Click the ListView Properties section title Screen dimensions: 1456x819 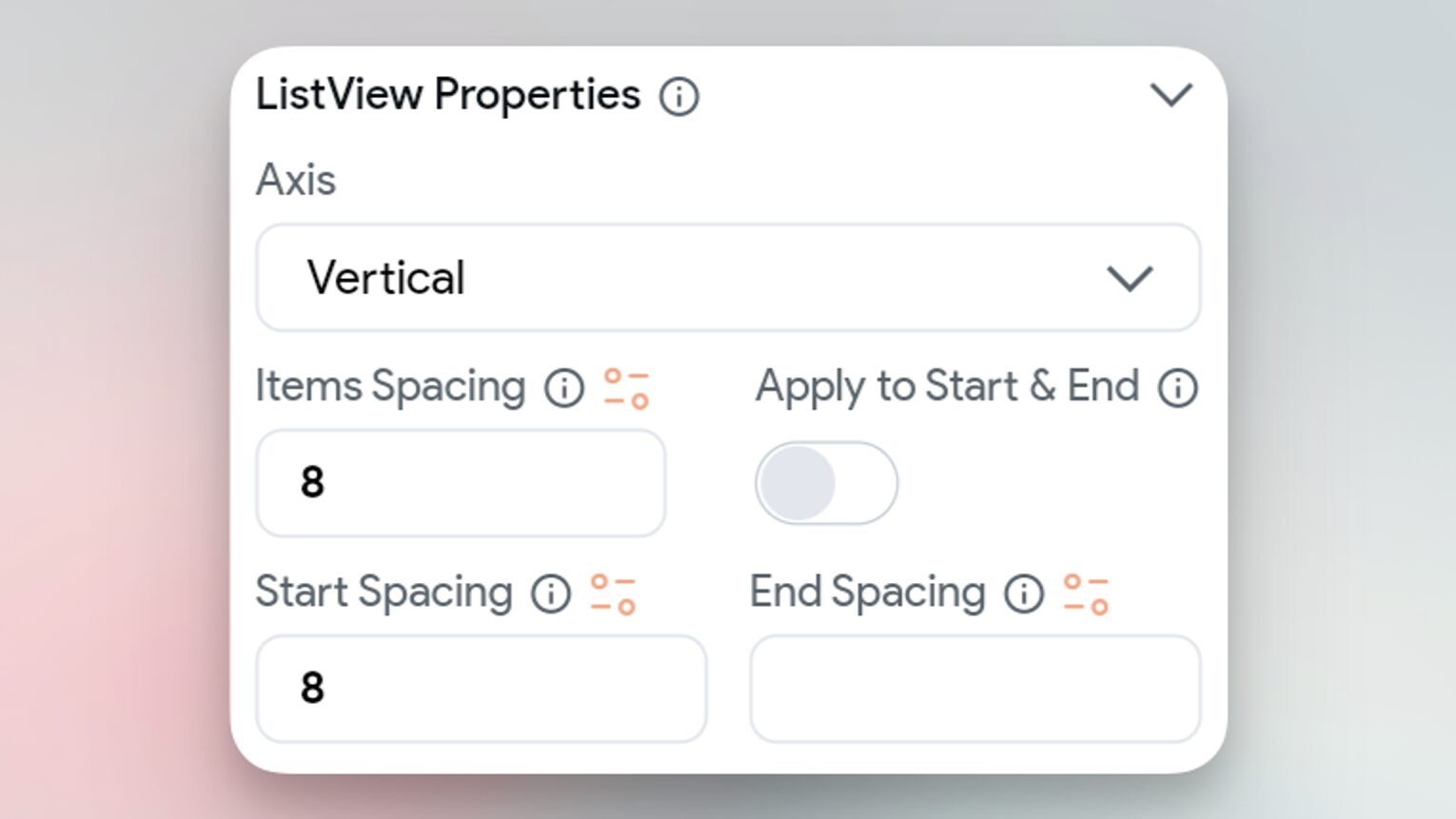point(448,95)
